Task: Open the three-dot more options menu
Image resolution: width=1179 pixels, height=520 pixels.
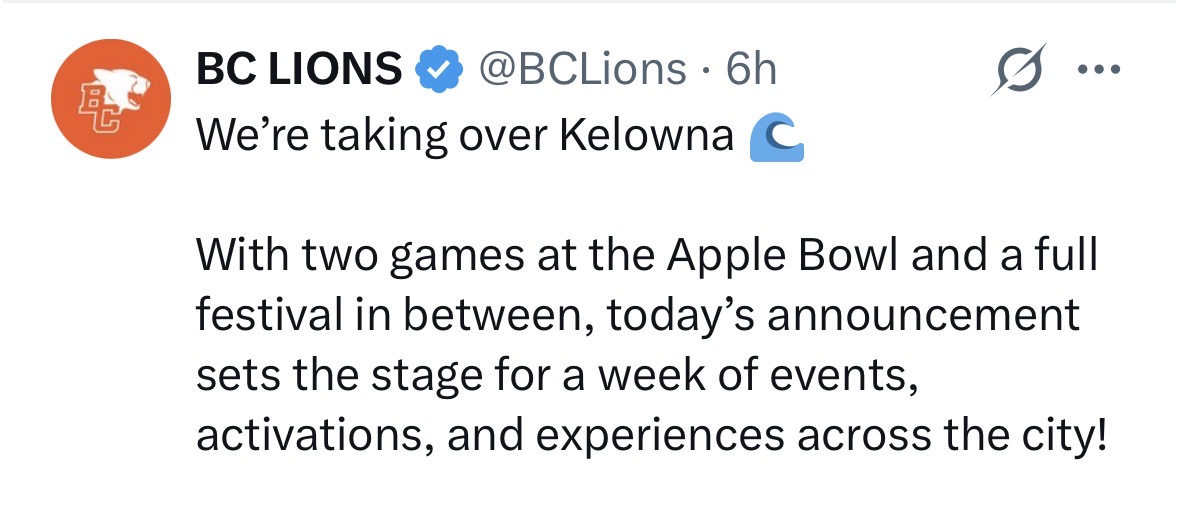Action: coord(1099,70)
